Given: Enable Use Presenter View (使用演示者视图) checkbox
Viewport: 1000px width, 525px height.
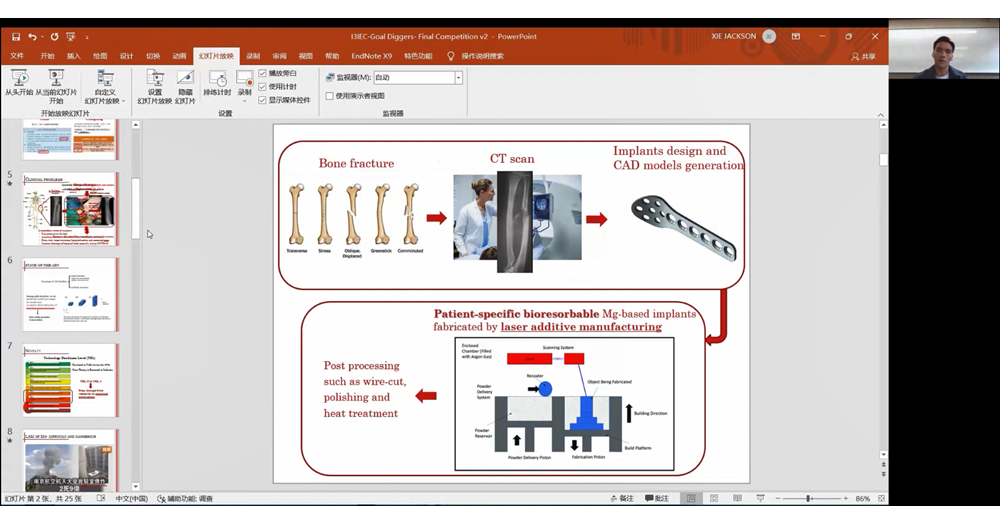Looking at the screenshot, I should coord(330,96).
